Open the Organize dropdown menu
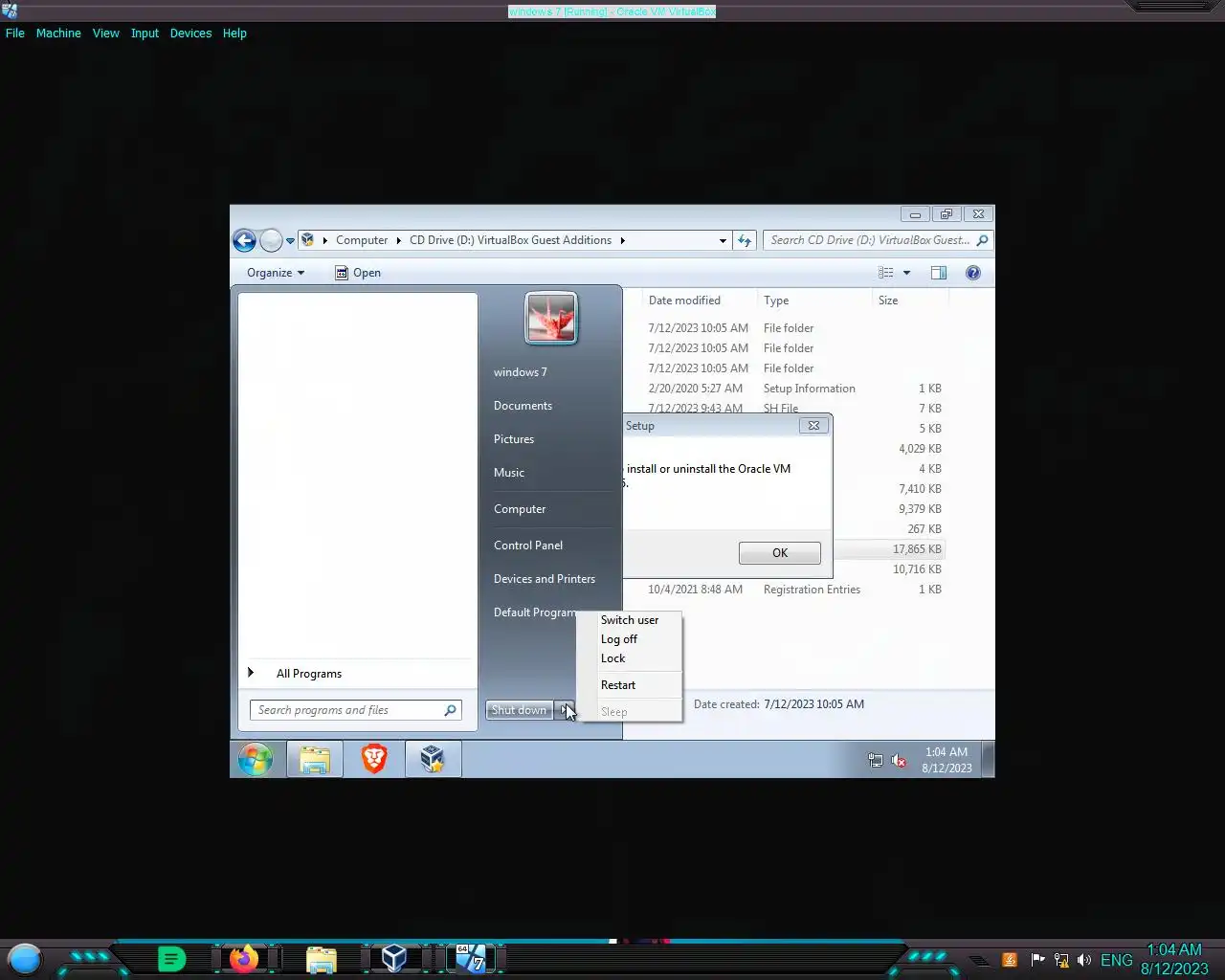1225x980 pixels. click(276, 273)
